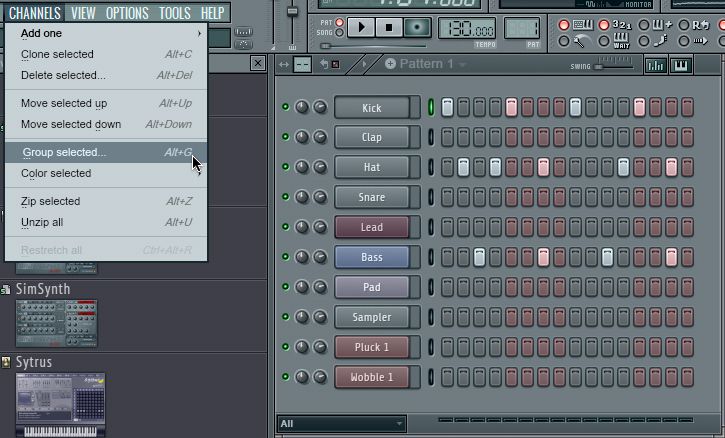Adjust the Swing slider
The width and height of the screenshot is (725, 438).
(x=613, y=65)
